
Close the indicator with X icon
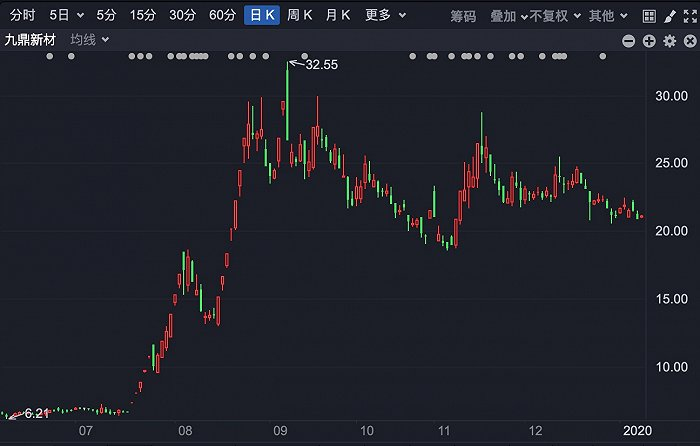(x=690, y=41)
